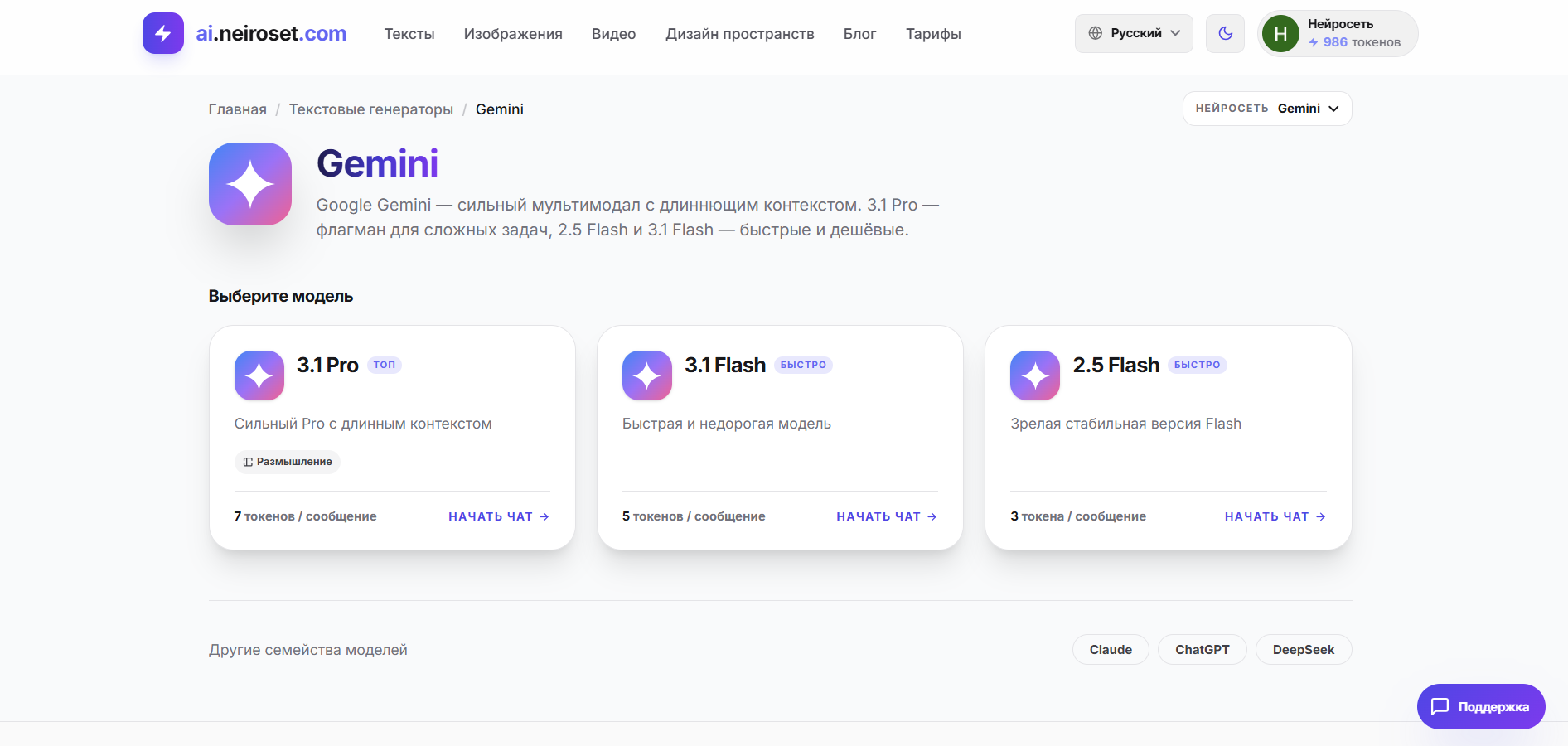Click the current Gemini breadcrumb item

(x=500, y=109)
